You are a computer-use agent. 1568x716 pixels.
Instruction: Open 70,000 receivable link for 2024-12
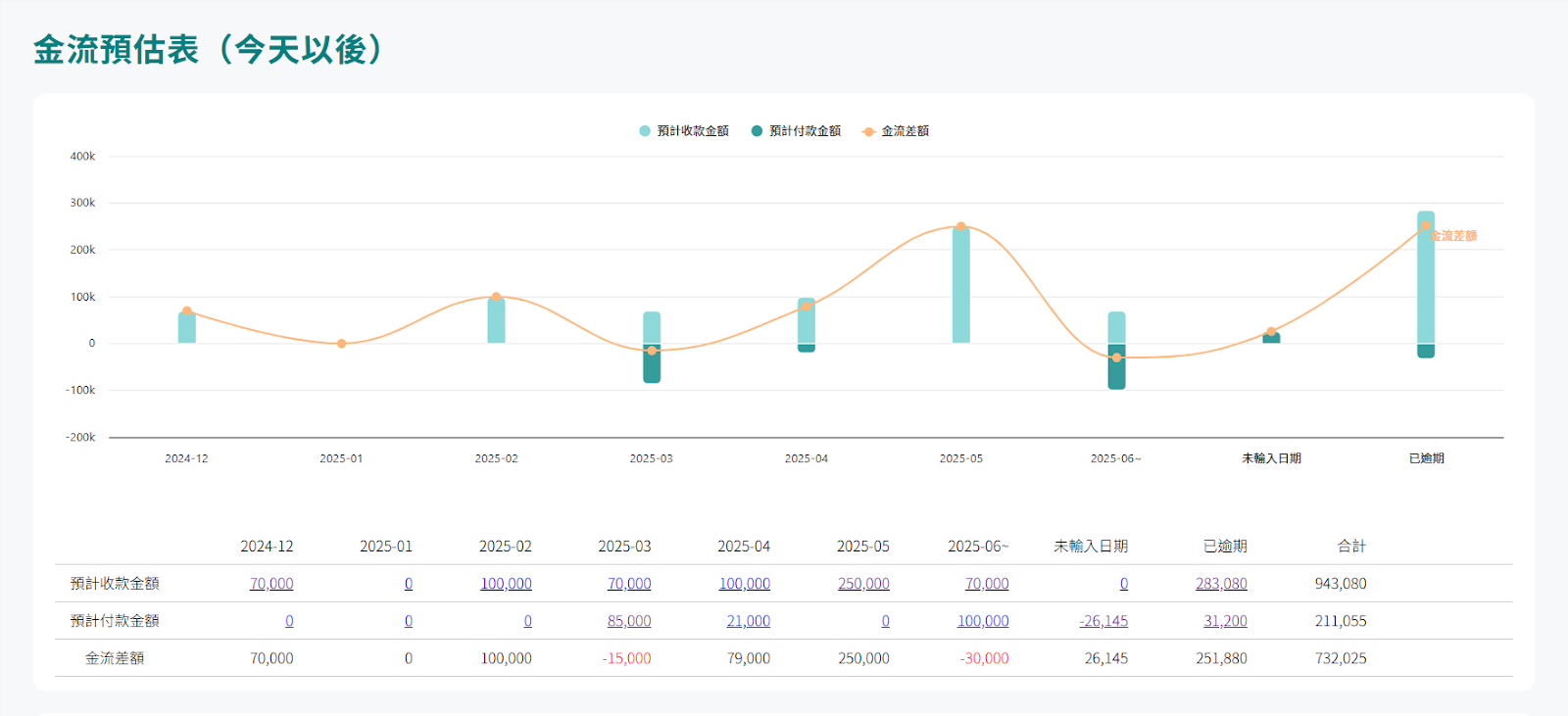(271, 584)
